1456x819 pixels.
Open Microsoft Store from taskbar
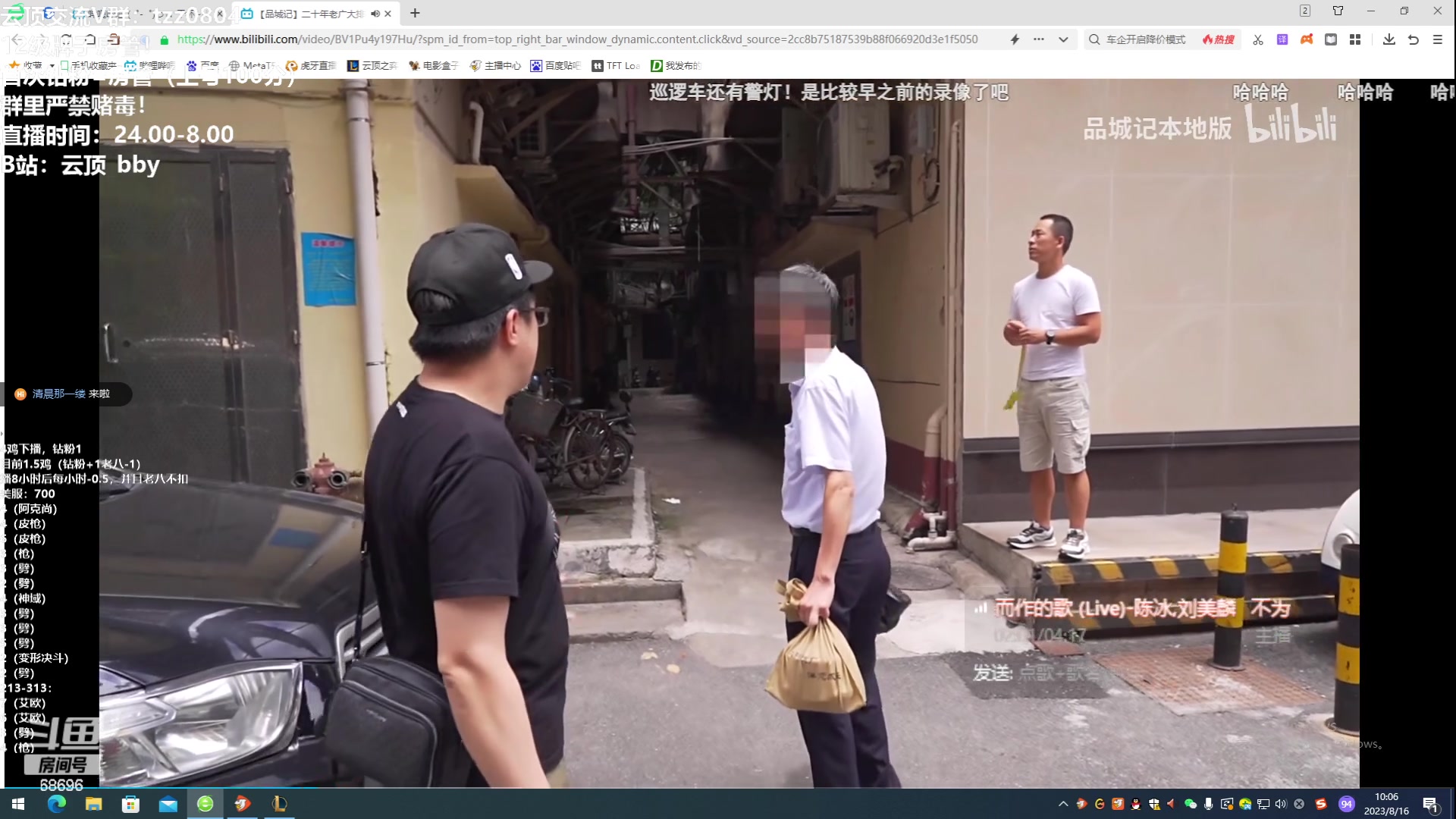click(x=130, y=804)
